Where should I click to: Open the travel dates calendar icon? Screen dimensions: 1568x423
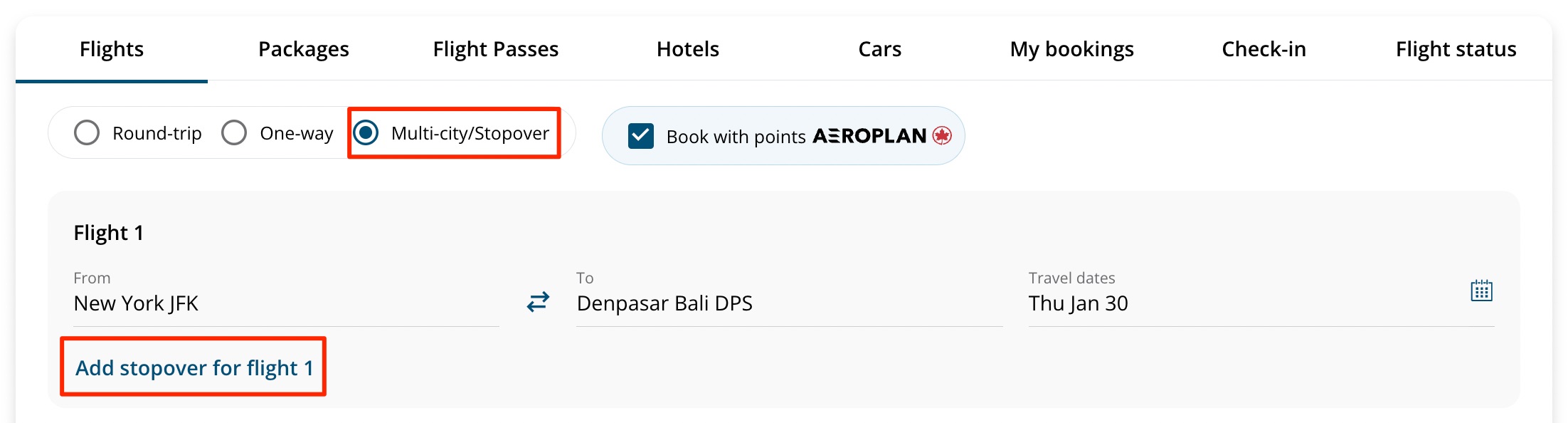click(x=1480, y=291)
